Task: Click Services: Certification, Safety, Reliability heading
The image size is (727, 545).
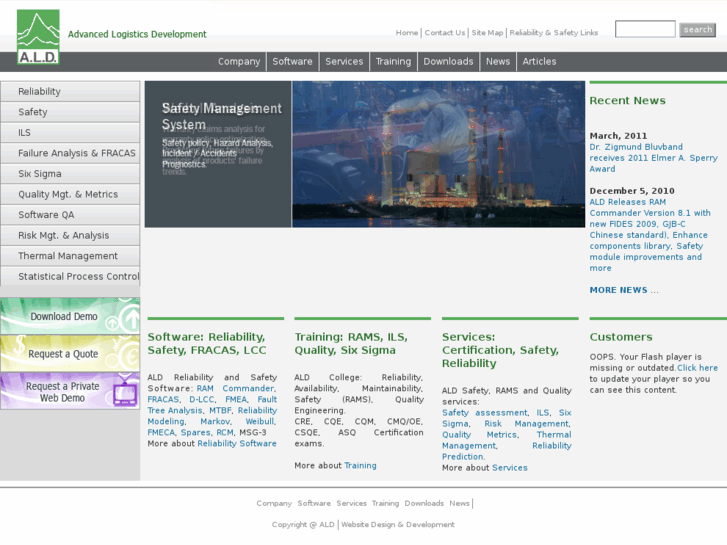Action: [x=500, y=350]
